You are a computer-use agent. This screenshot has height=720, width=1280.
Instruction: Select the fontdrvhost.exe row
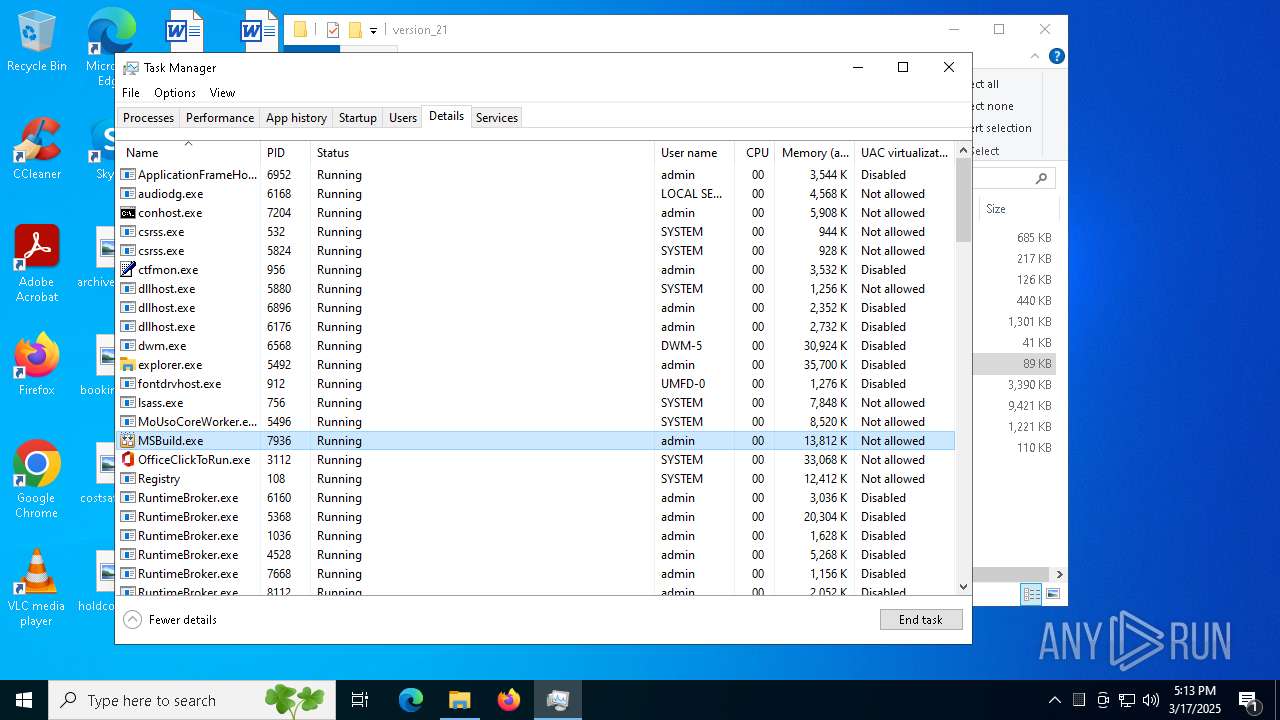(x=536, y=384)
